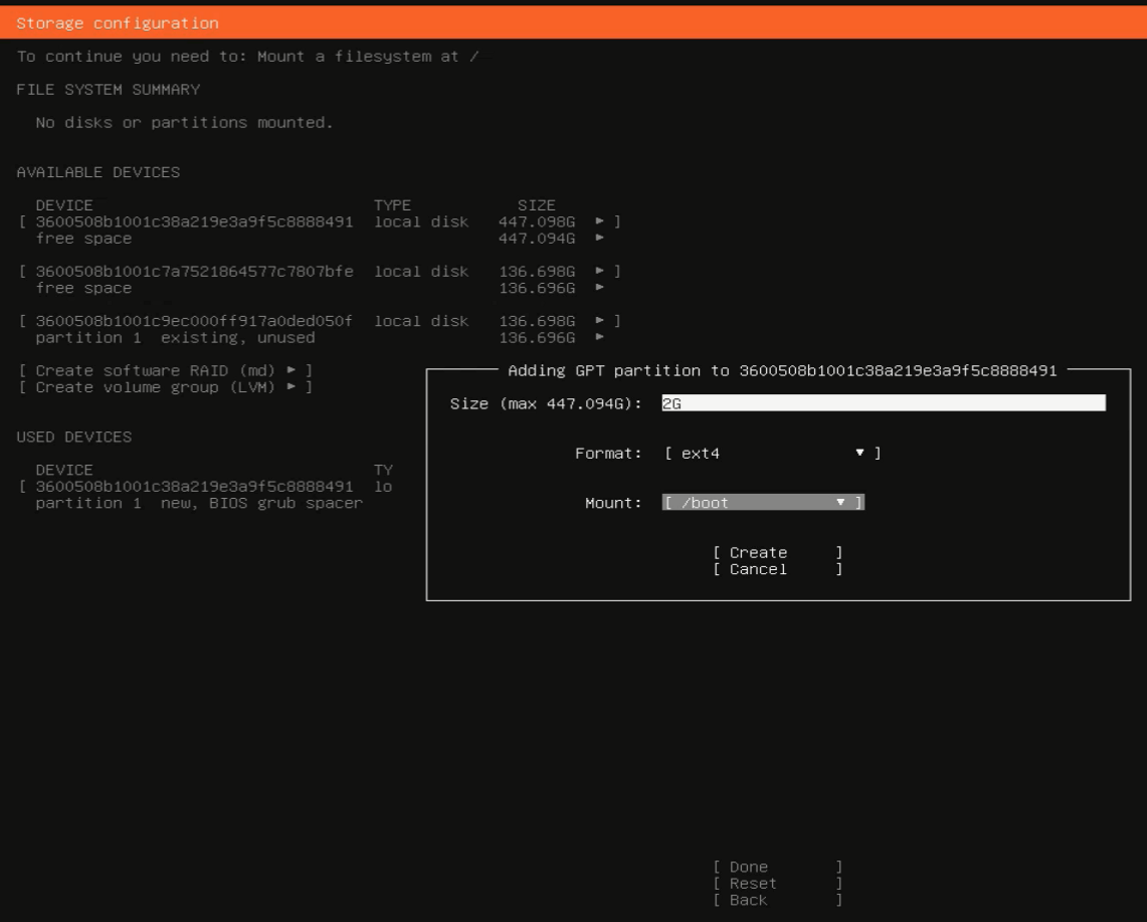Click the 'Mount:' label in the dialog
The height and width of the screenshot is (922, 1147).
[x=613, y=503]
